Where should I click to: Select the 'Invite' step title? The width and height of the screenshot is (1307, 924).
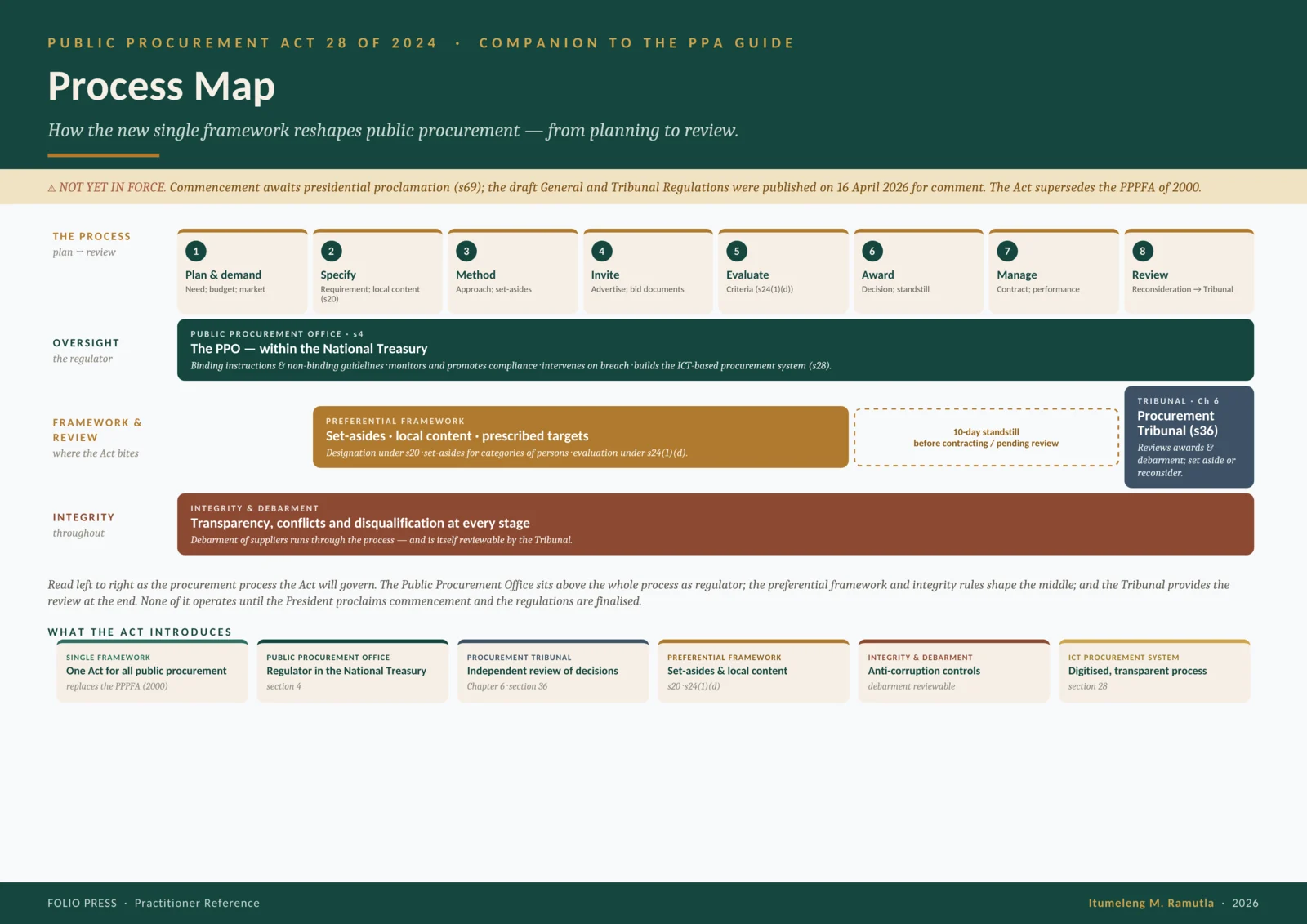pos(605,275)
